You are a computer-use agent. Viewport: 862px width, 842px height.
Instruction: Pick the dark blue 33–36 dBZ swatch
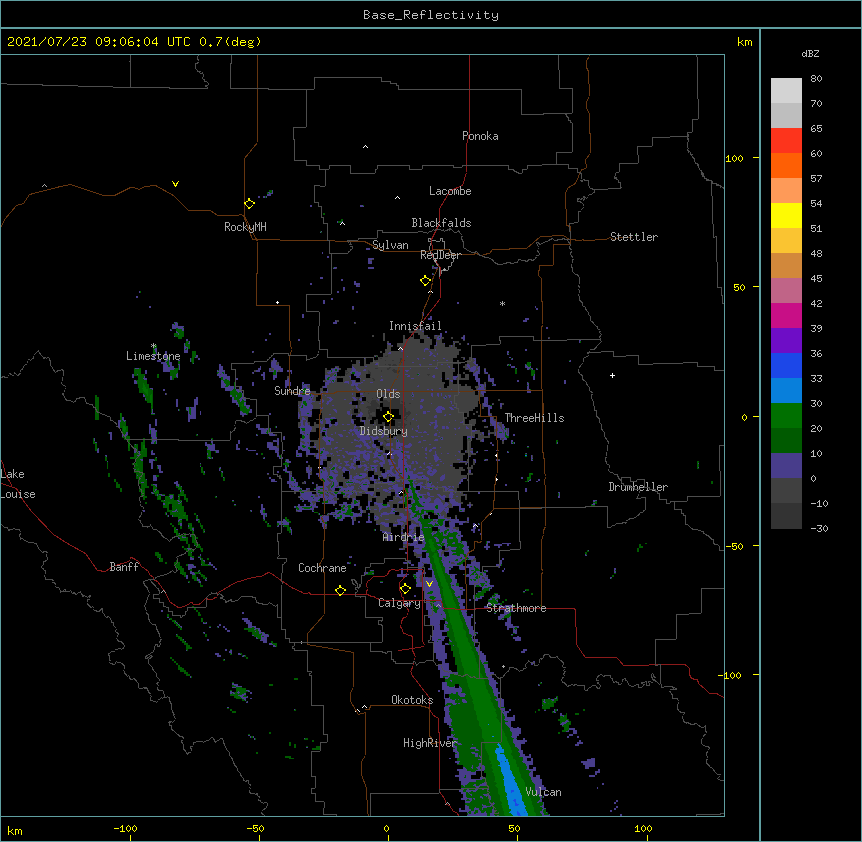click(x=786, y=365)
